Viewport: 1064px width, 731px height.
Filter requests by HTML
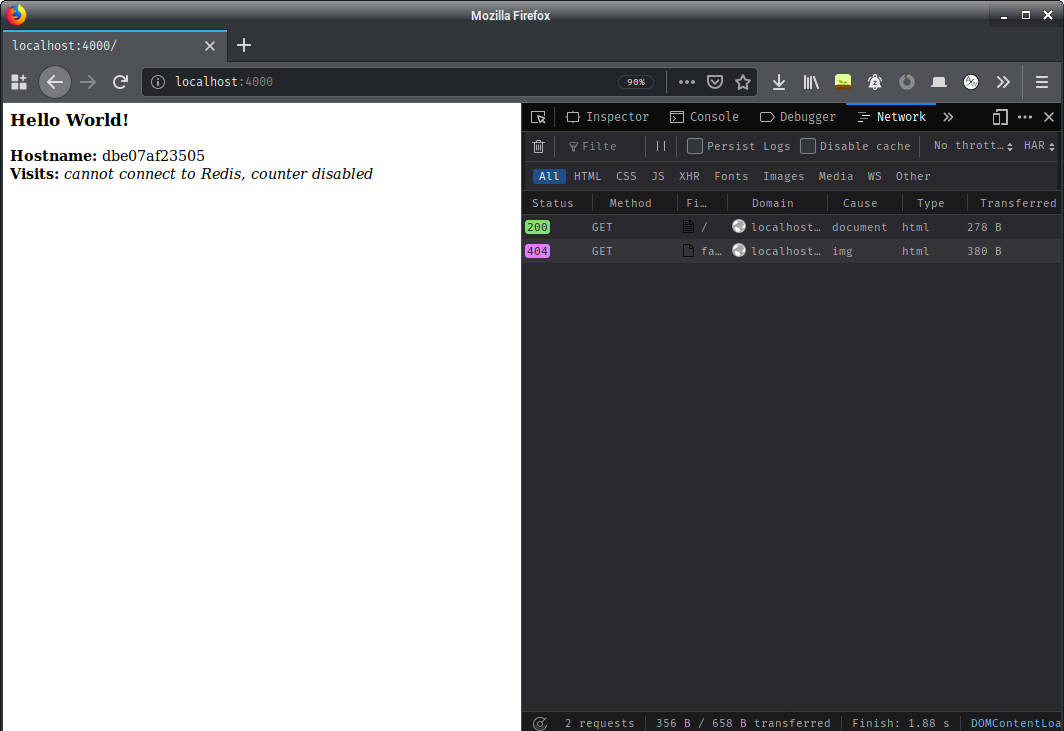[587, 176]
